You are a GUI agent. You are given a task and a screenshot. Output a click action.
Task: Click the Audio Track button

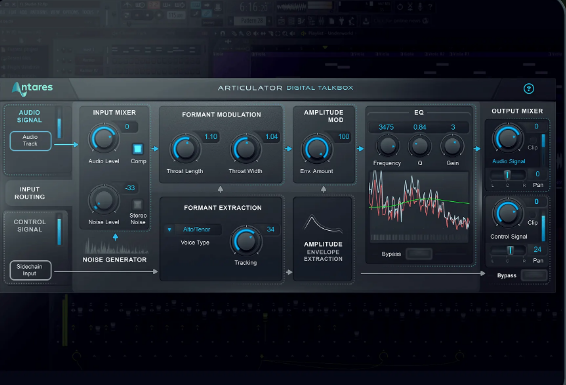pos(30,141)
